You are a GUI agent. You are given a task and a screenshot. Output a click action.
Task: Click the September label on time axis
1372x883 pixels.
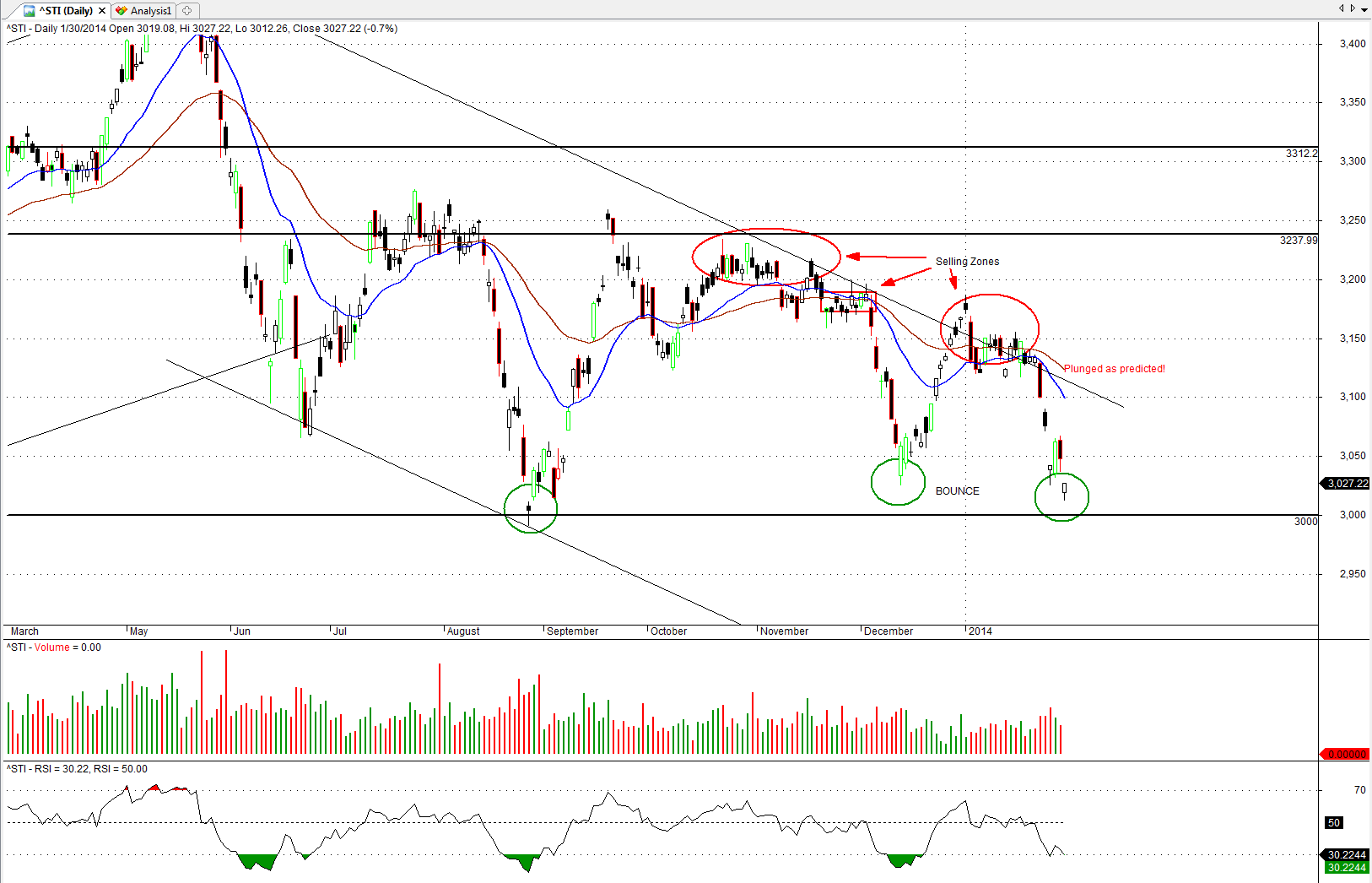click(x=572, y=631)
